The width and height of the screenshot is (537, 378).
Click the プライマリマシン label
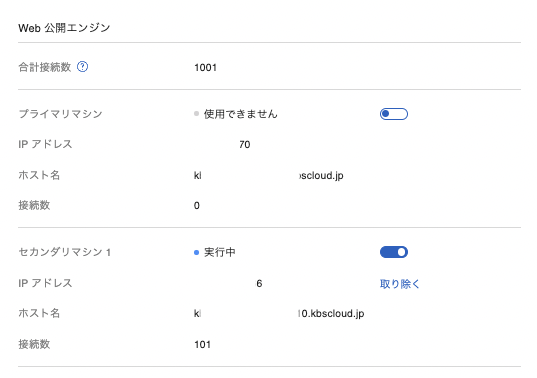pos(61,114)
